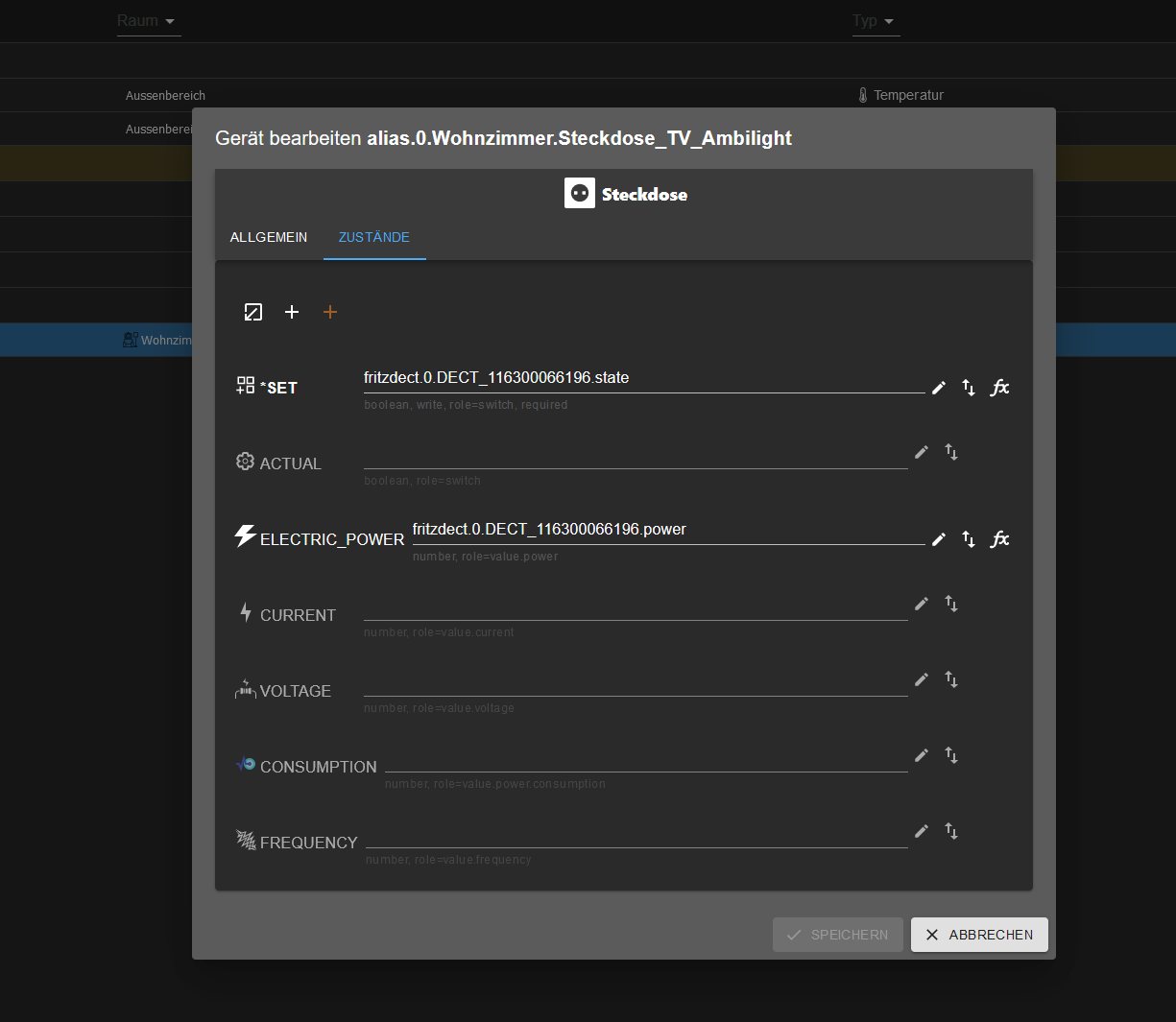Click the edit pencil for ACTUAL state
This screenshot has width=1176, height=1022.
(922, 452)
